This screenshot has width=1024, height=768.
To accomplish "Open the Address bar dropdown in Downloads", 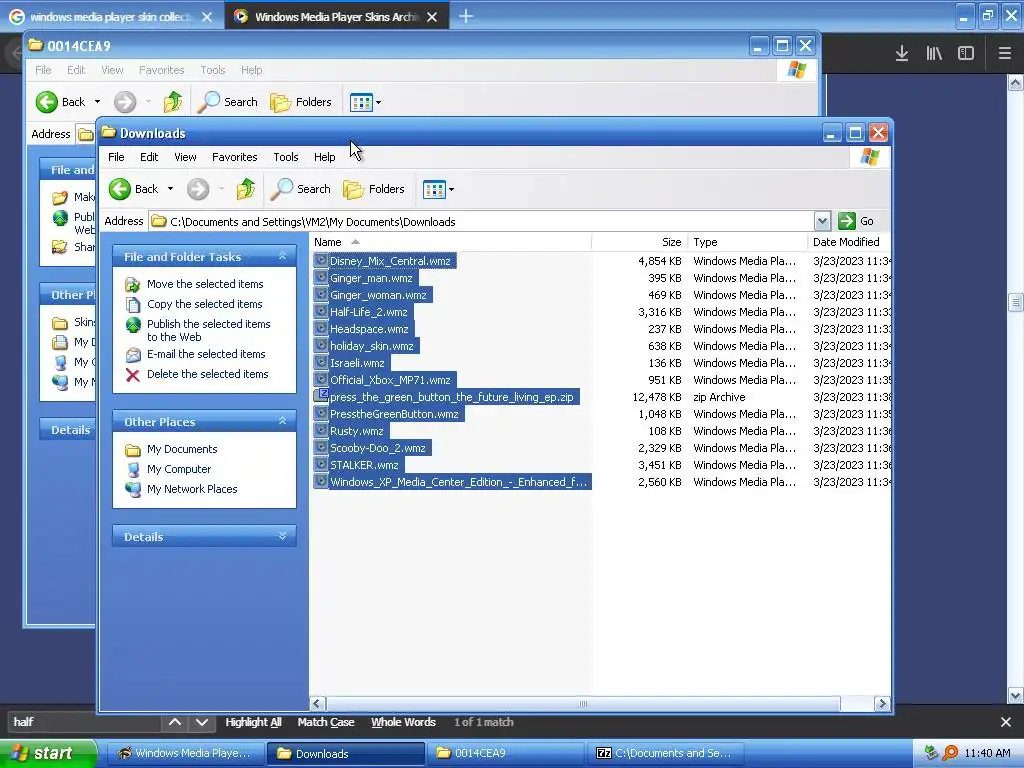I will click(822, 221).
